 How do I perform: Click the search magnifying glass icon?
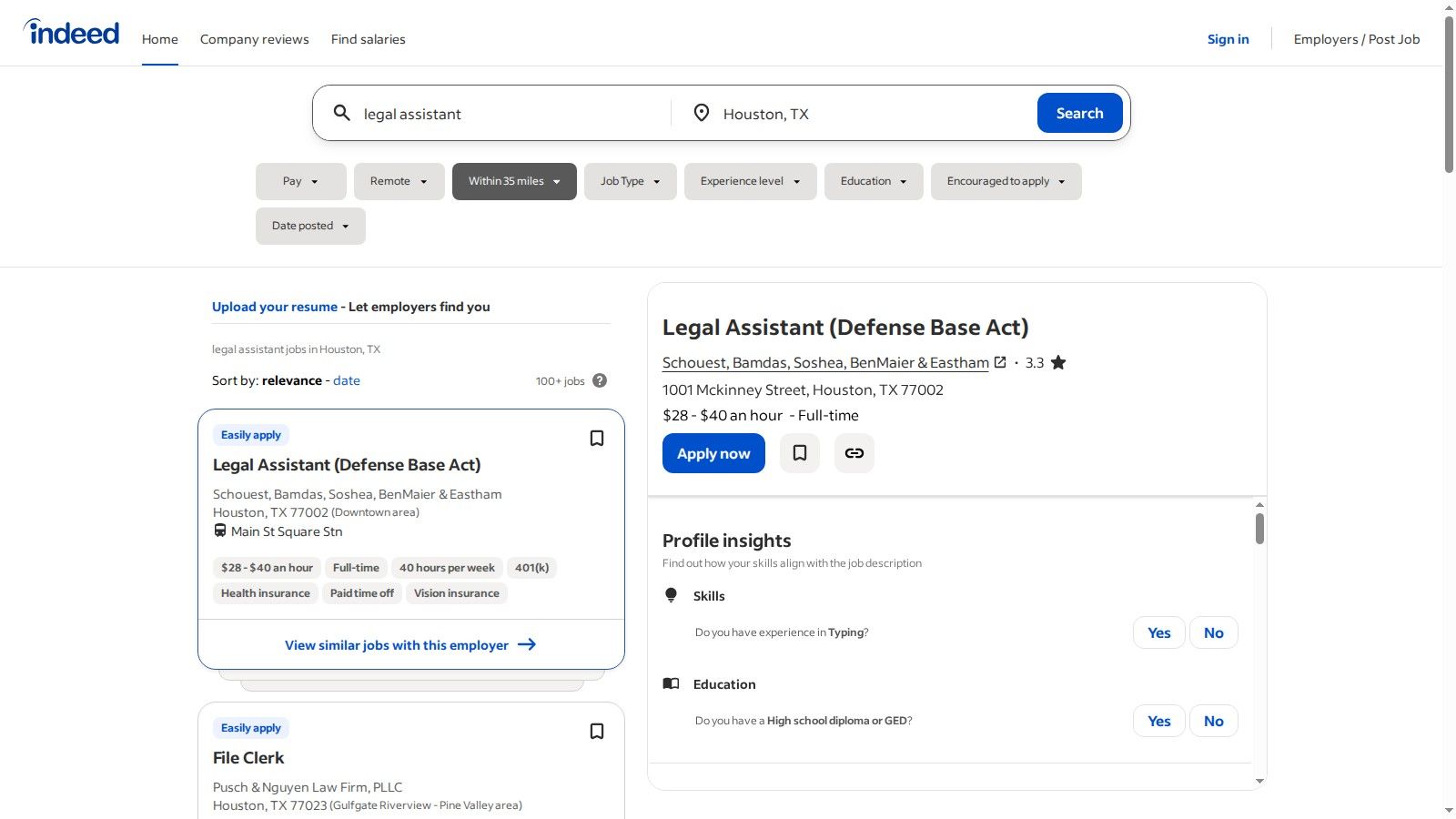tap(342, 113)
